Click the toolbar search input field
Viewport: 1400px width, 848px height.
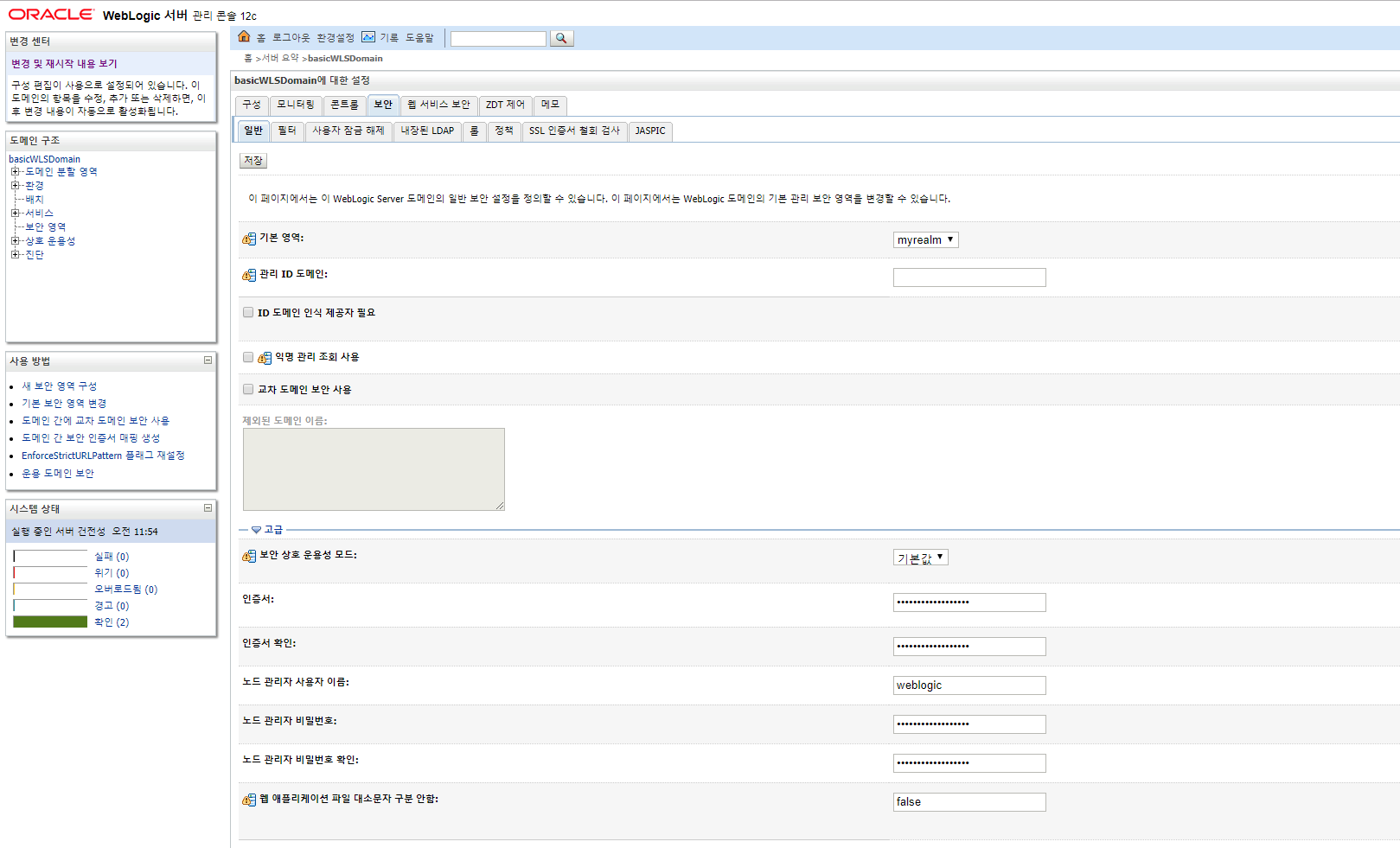click(x=498, y=38)
